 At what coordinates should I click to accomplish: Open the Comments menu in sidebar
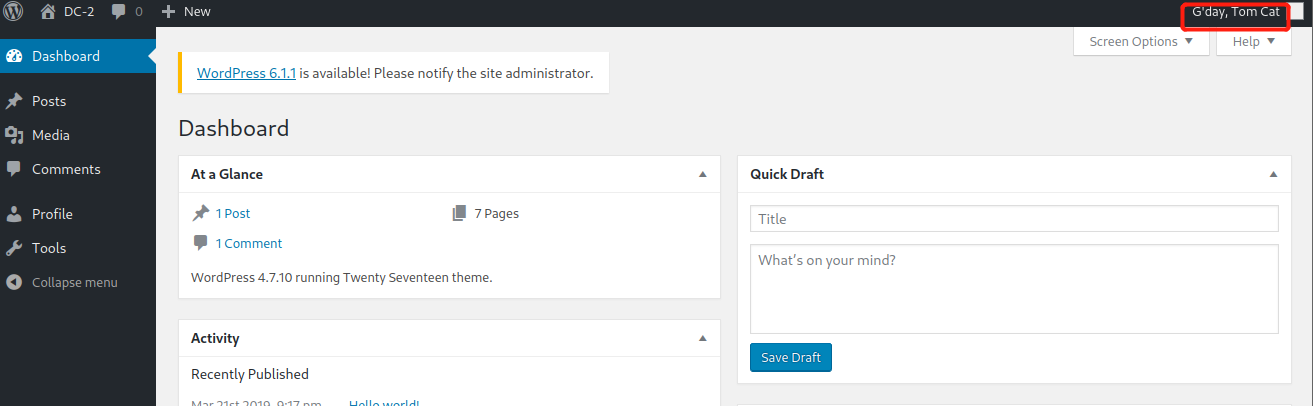tap(78, 169)
